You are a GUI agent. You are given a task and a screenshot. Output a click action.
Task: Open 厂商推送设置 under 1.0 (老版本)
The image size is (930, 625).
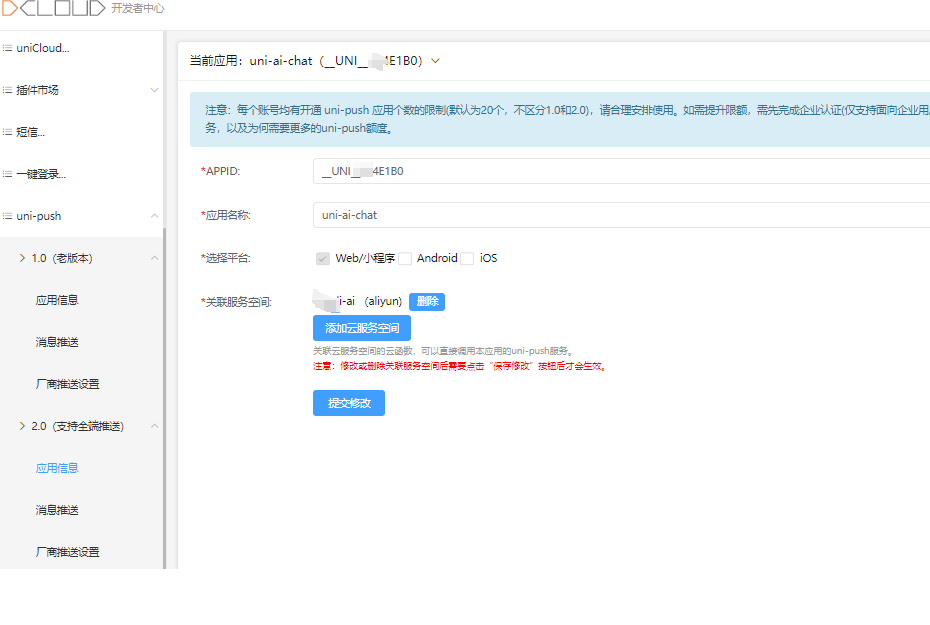click(x=68, y=384)
